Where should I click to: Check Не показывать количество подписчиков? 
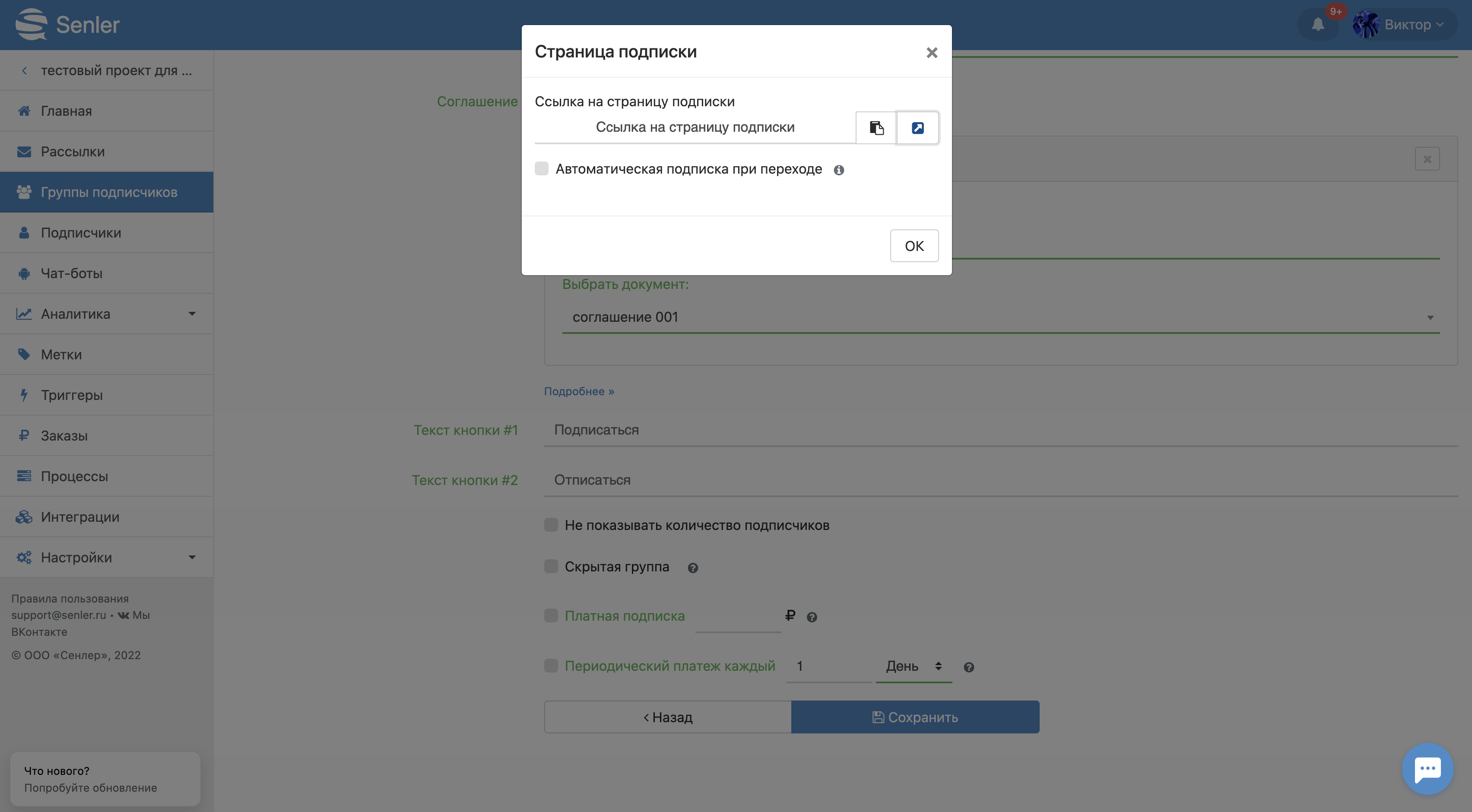[551, 525]
